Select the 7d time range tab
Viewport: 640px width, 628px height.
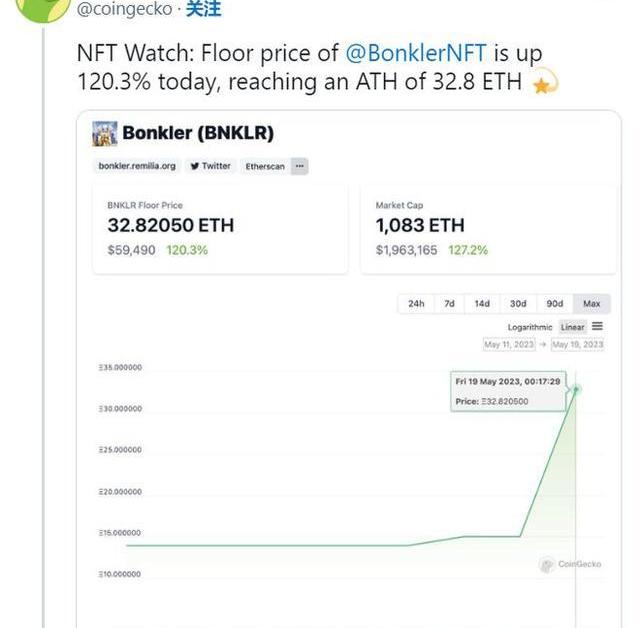pyautogui.click(x=450, y=303)
